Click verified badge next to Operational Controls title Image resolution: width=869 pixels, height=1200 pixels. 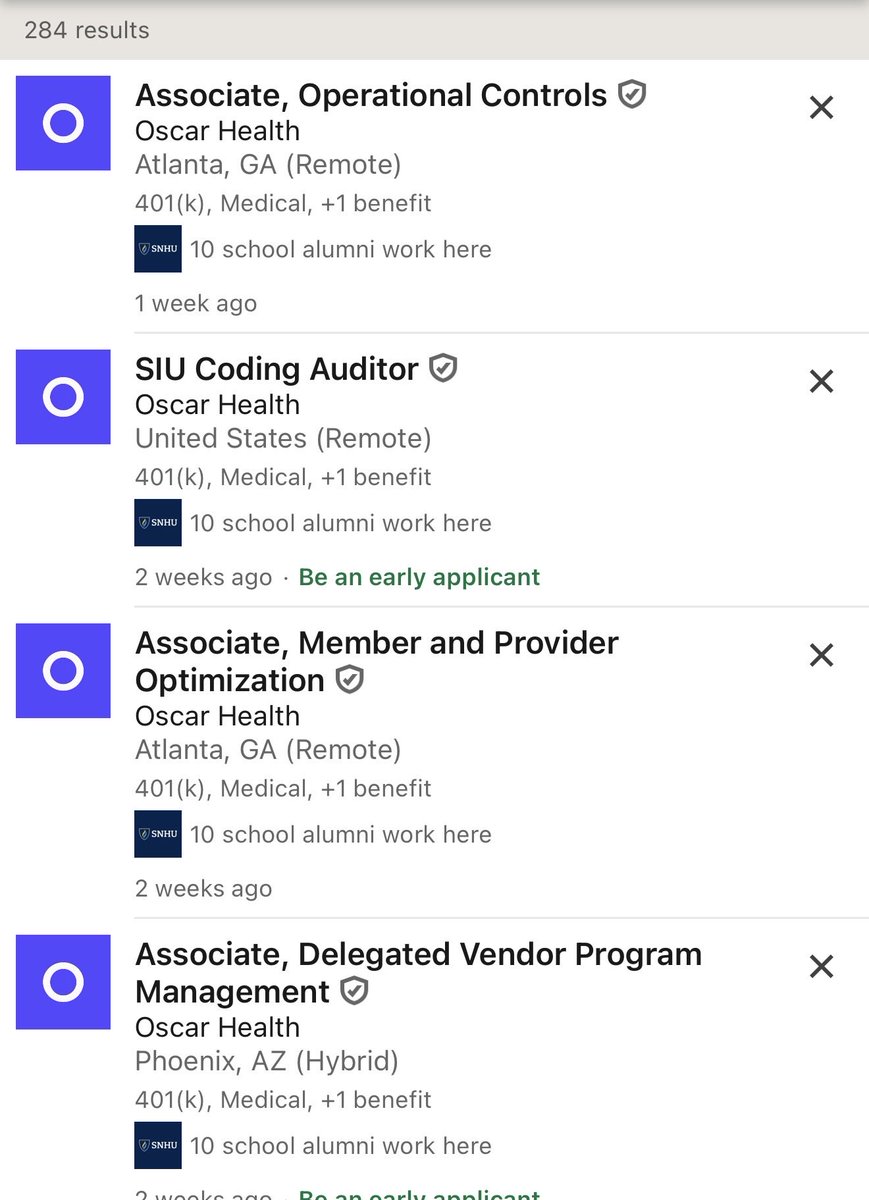[x=631, y=95]
